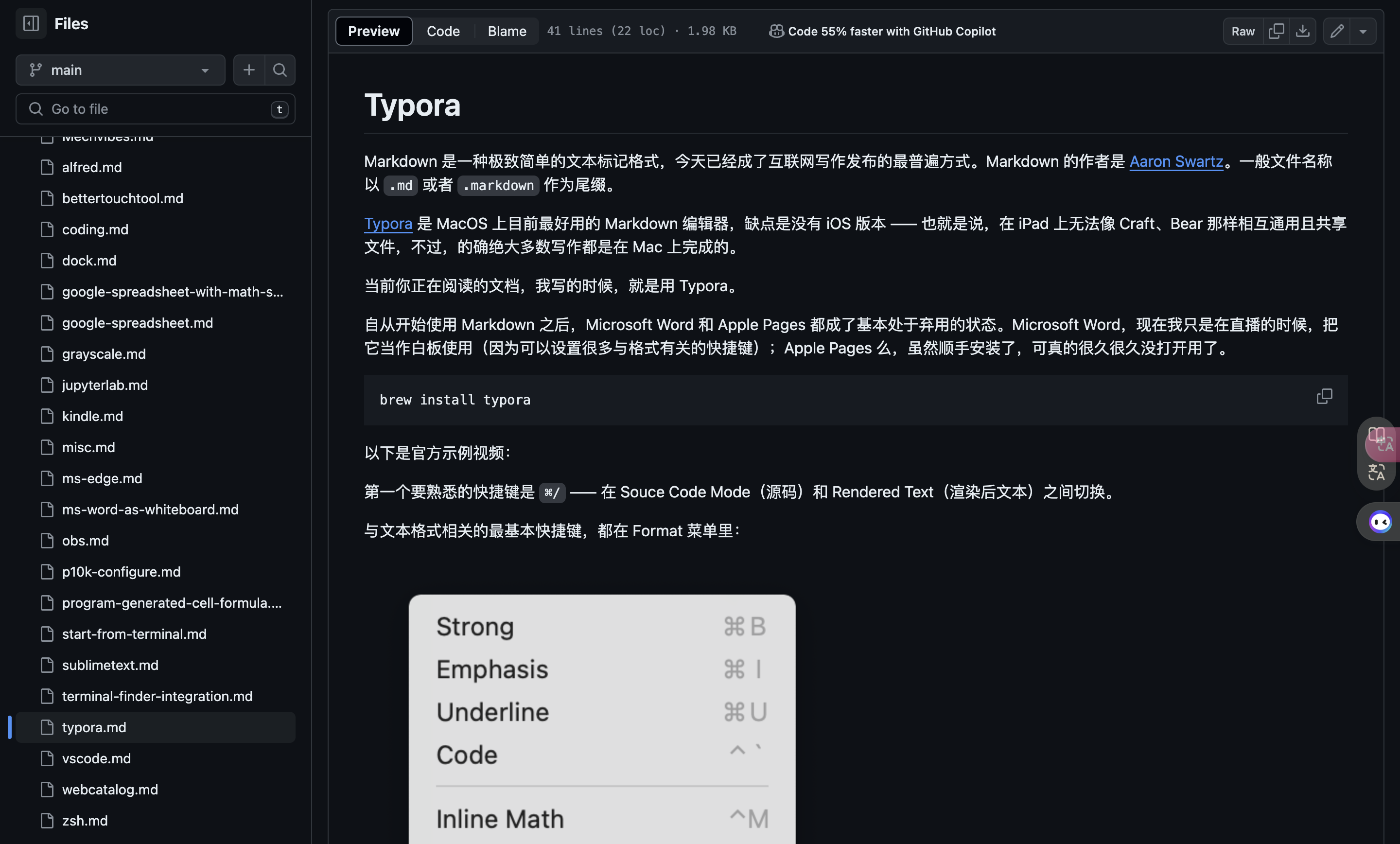Click the Format menu screenshot image
The width and height of the screenshot is (1400, 844).
[602, 719]
